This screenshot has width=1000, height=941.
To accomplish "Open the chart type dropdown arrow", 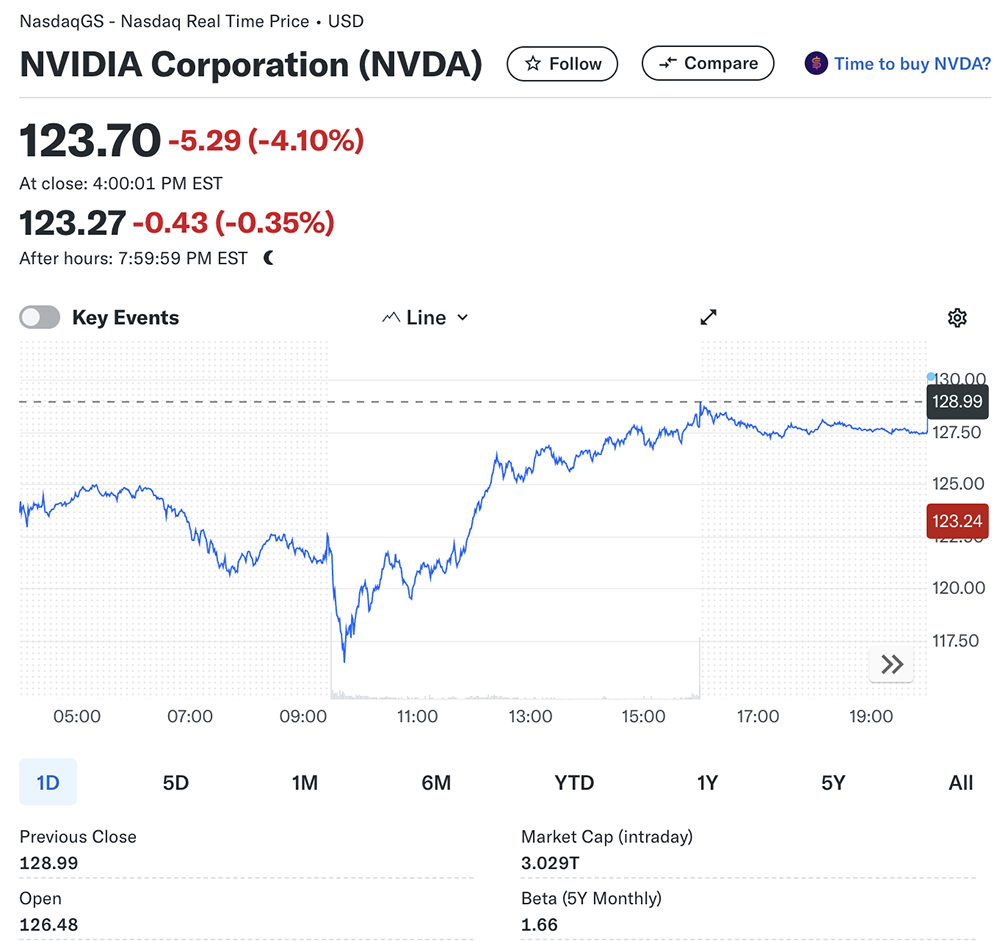I will [x=462, y=318].
